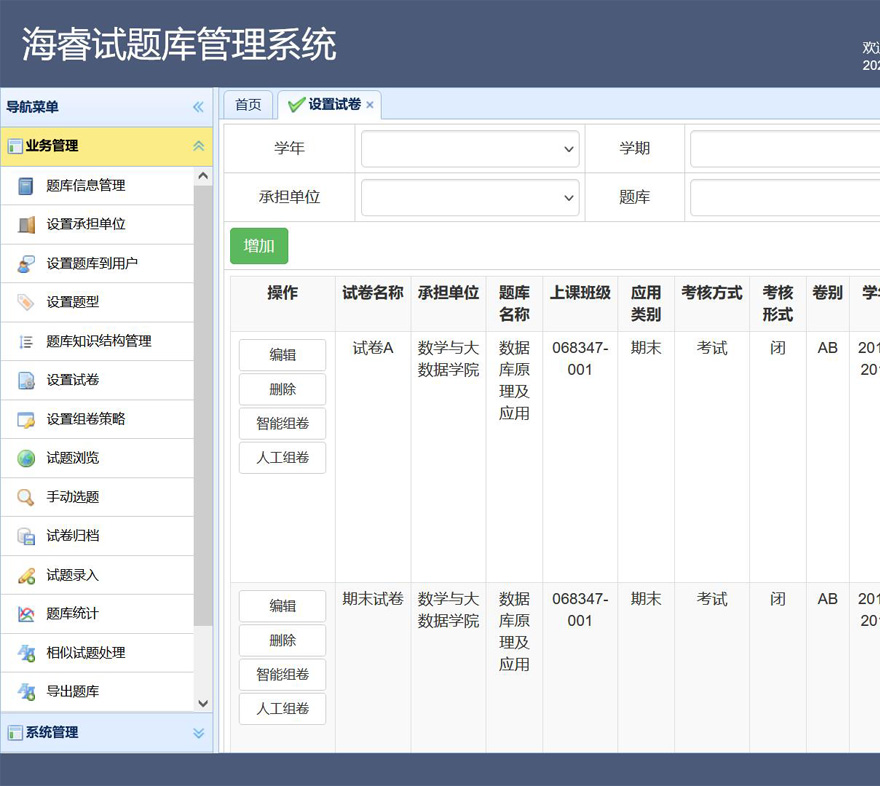This screenshot has width=880, height=786.
Task: Expand the 系统管理 accordion section
Action: click(x=198, y=733)
